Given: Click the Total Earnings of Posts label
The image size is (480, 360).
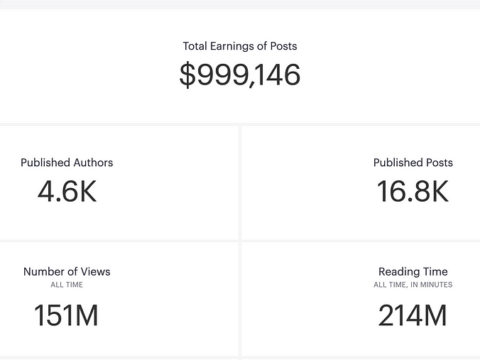Looking at the screenshot, I should (x=240, y=46).
